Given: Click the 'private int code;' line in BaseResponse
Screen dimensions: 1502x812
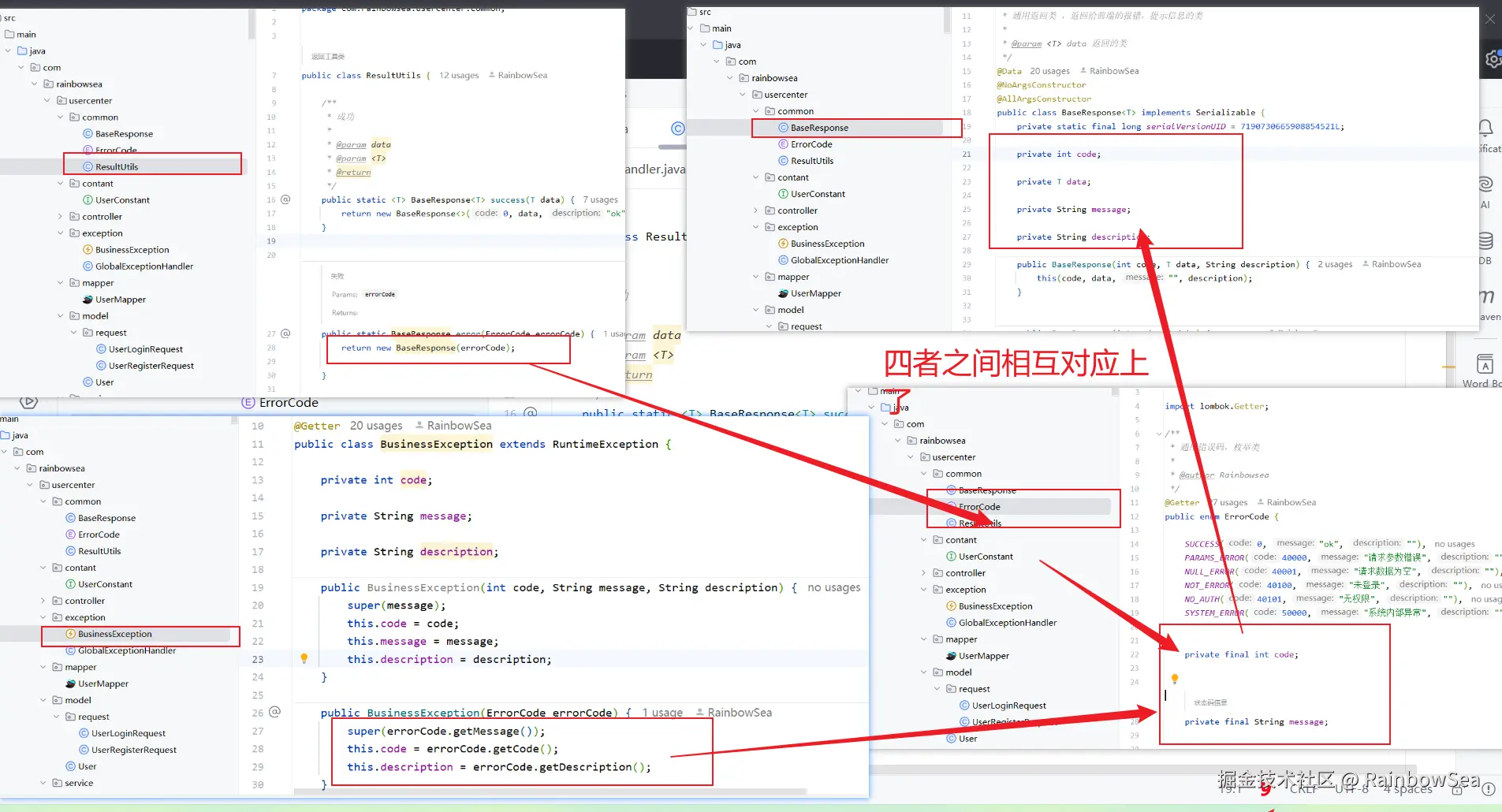Looking at the screenshot, I should (1058, 155).
